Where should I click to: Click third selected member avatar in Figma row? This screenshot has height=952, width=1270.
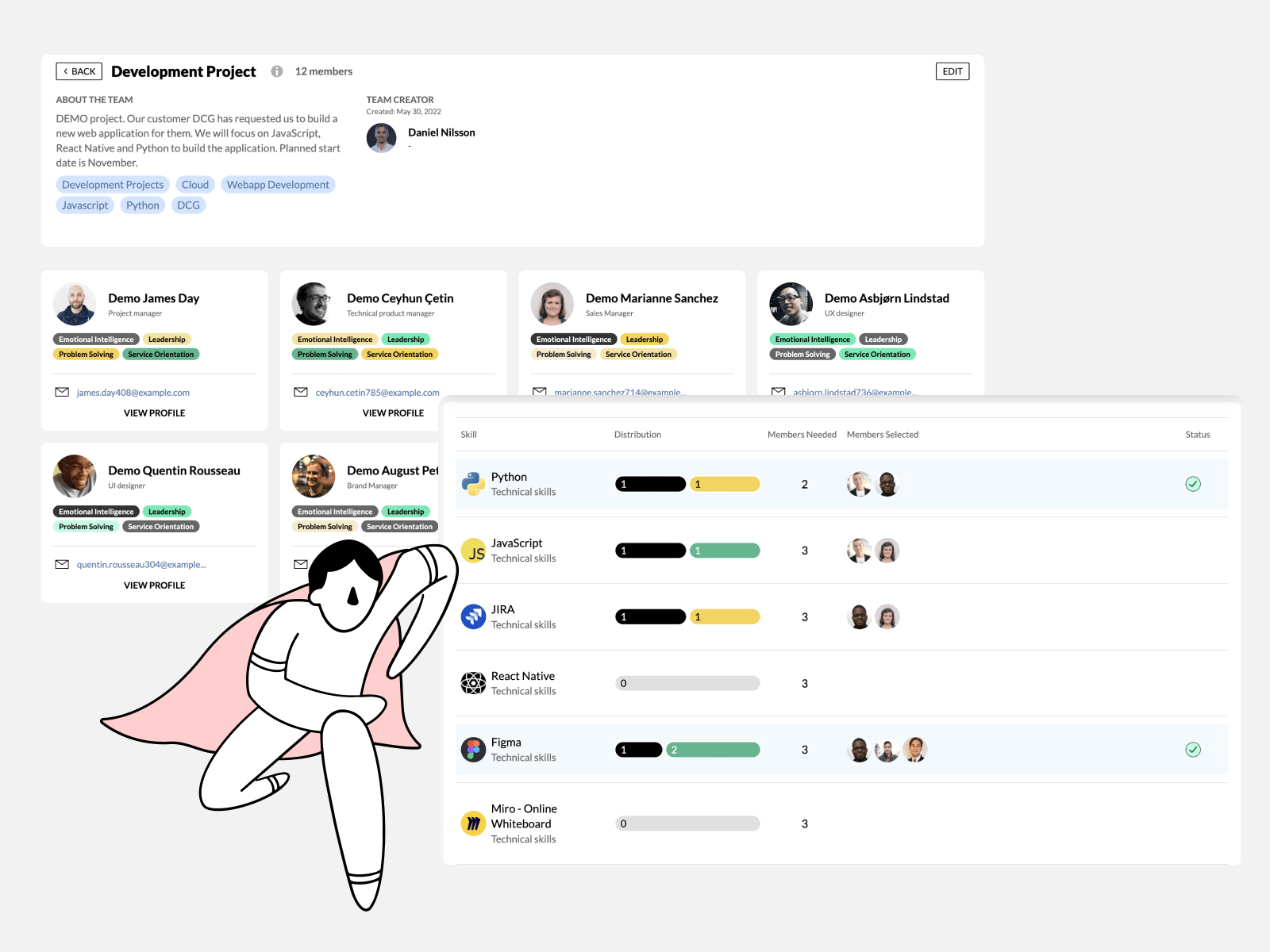pos(915,750)
